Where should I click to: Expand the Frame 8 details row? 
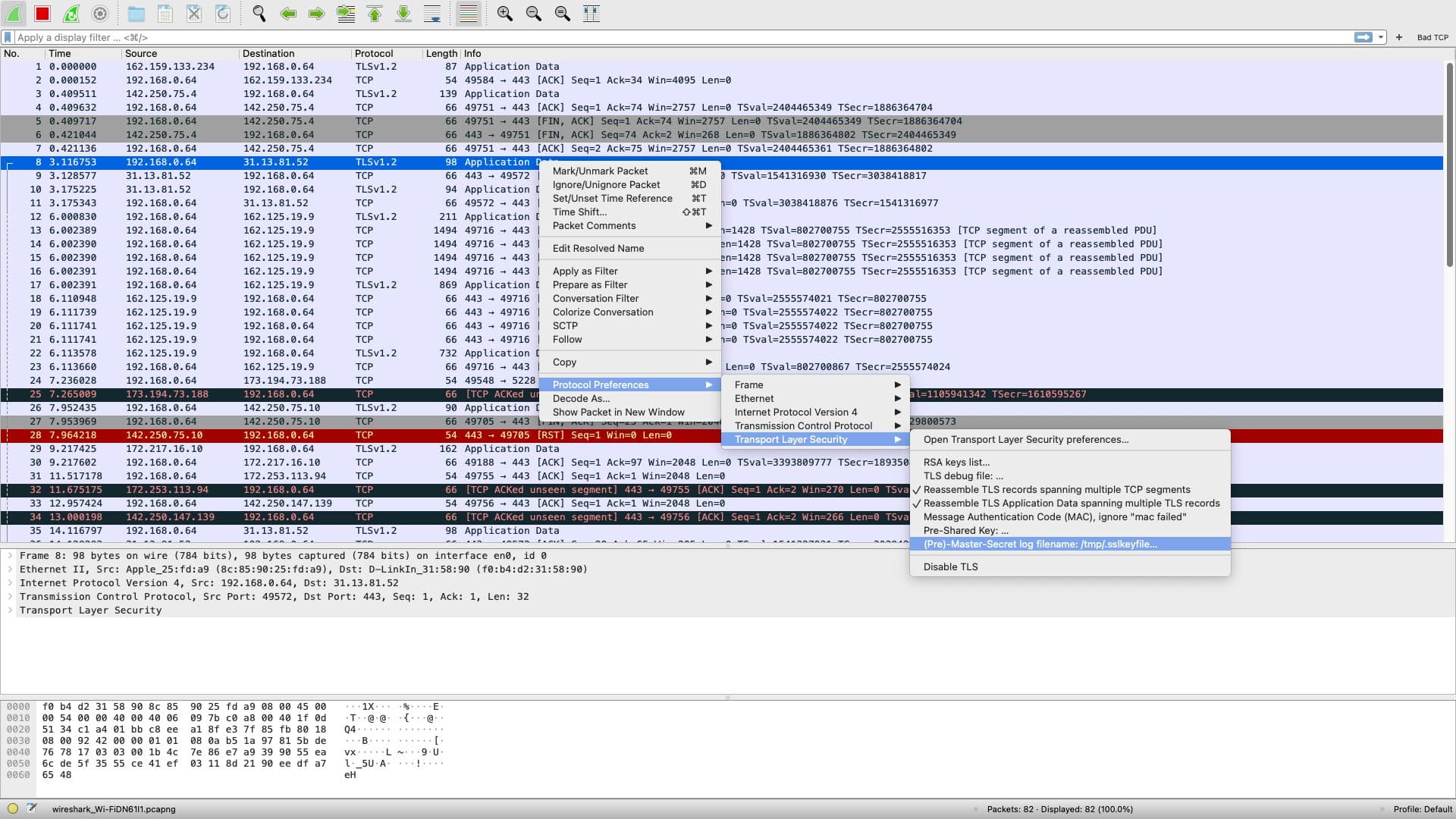(x=10, y=556)
